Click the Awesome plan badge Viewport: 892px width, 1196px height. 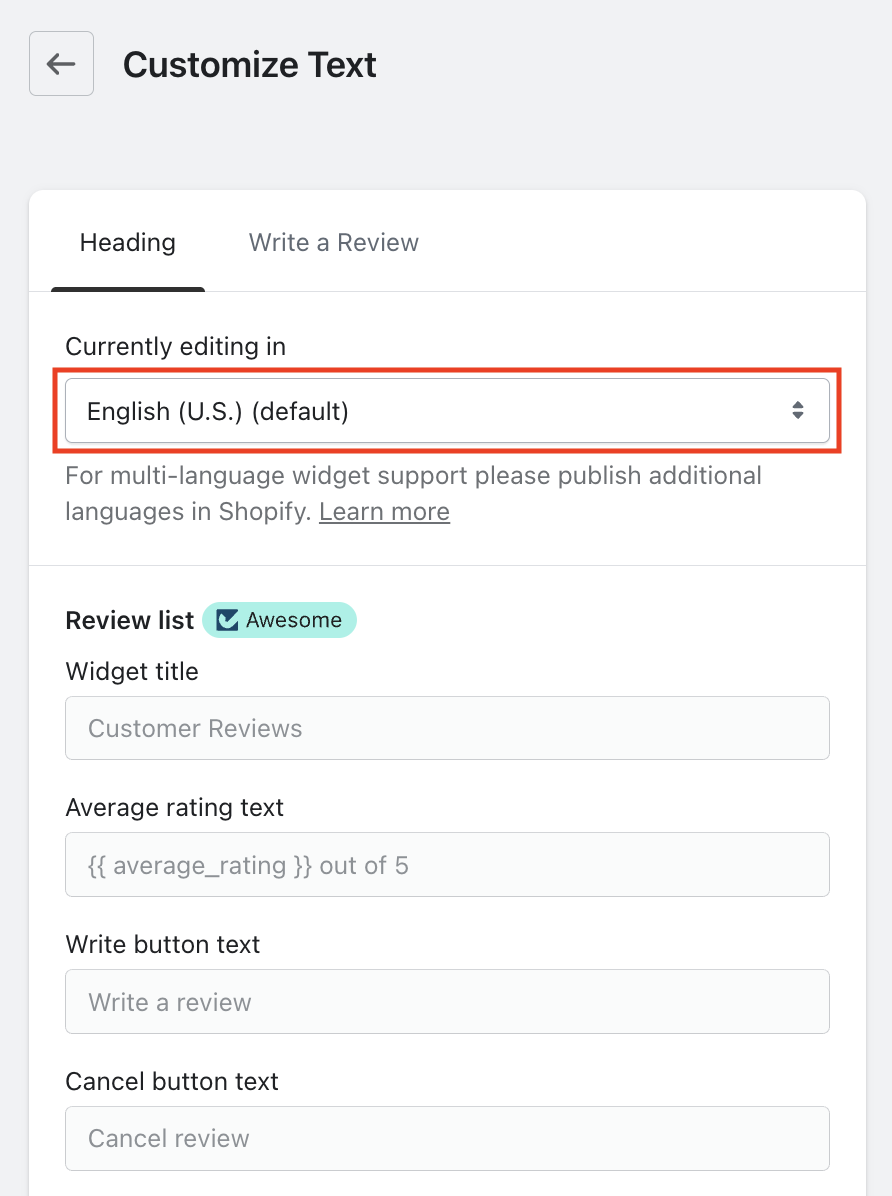click(x=280, y=620)
